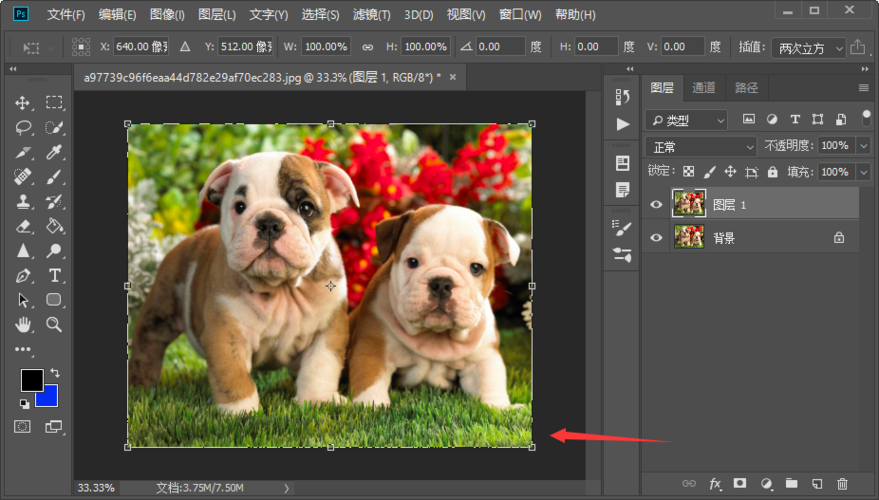Select the Quick Selection tool
879x500 pixels.
click(x=54, y=127)
